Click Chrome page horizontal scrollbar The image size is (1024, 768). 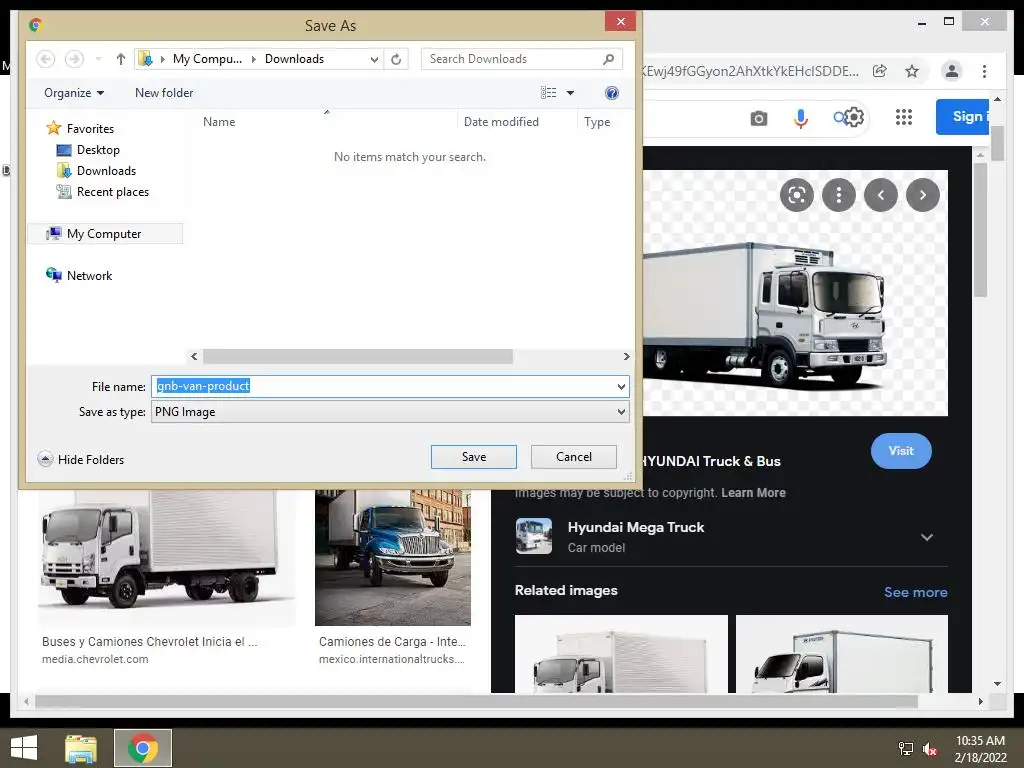(477, 701)
